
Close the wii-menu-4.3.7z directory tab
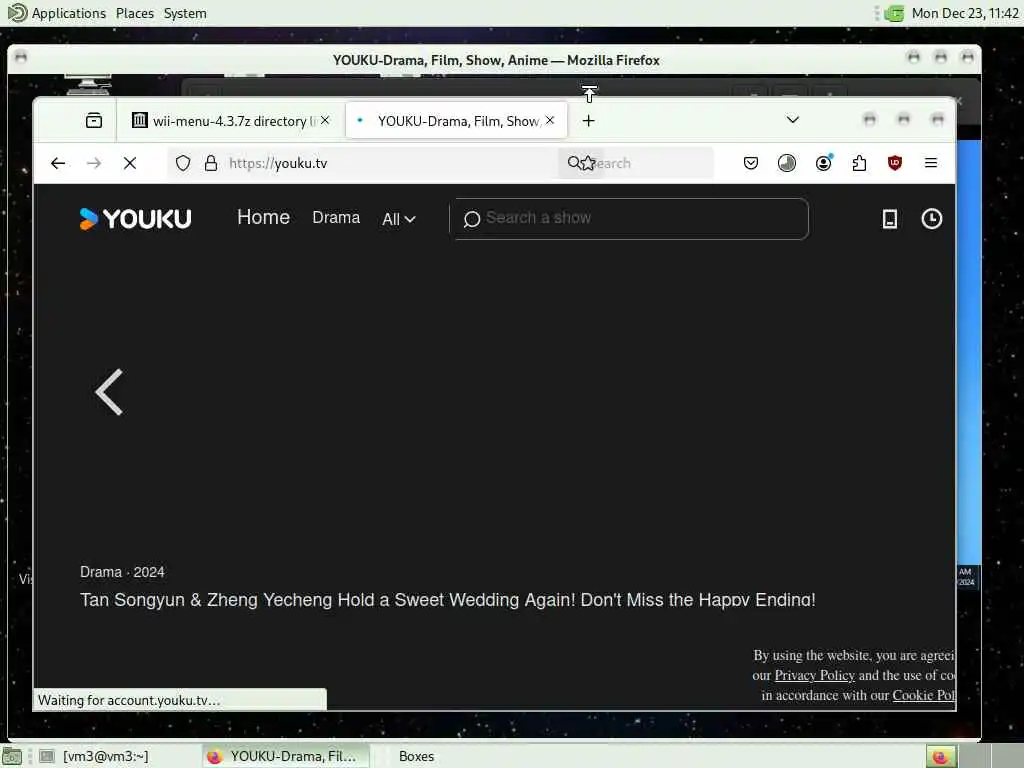[x=325, y=120]
